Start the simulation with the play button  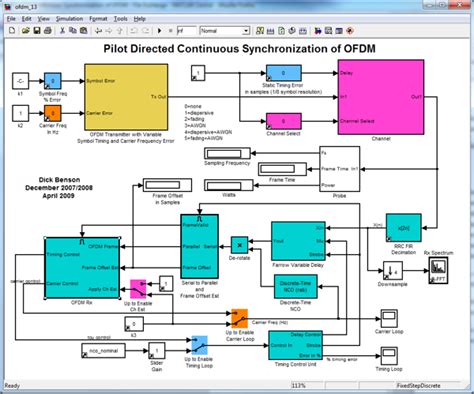click(159, 31)
